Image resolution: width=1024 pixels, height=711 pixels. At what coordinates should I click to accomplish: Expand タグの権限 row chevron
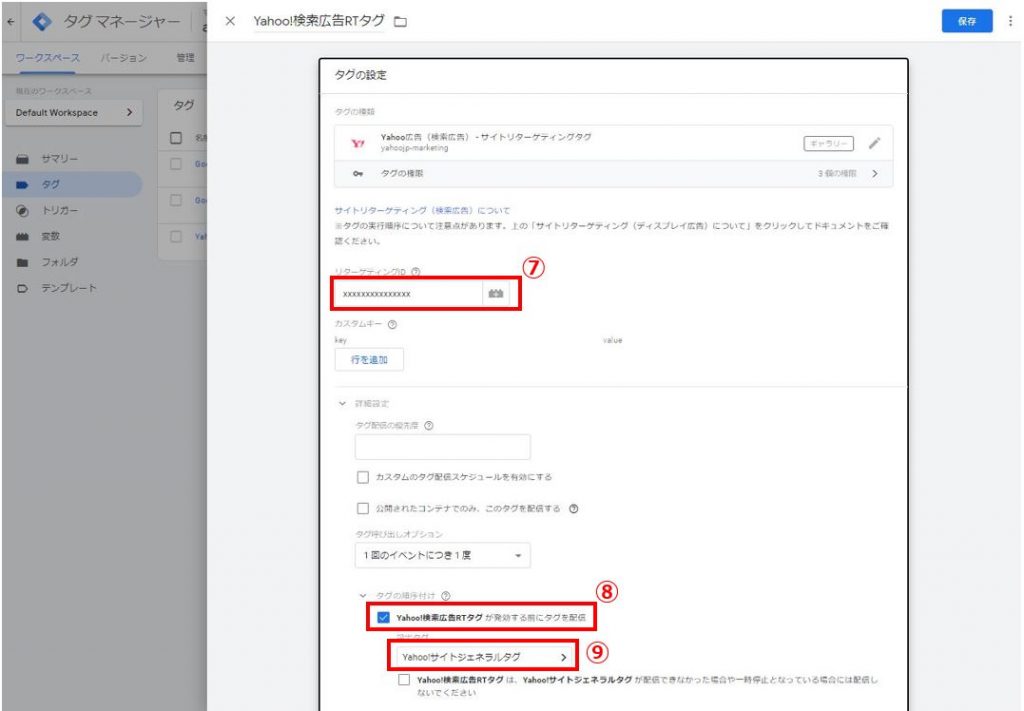(874, 174)
